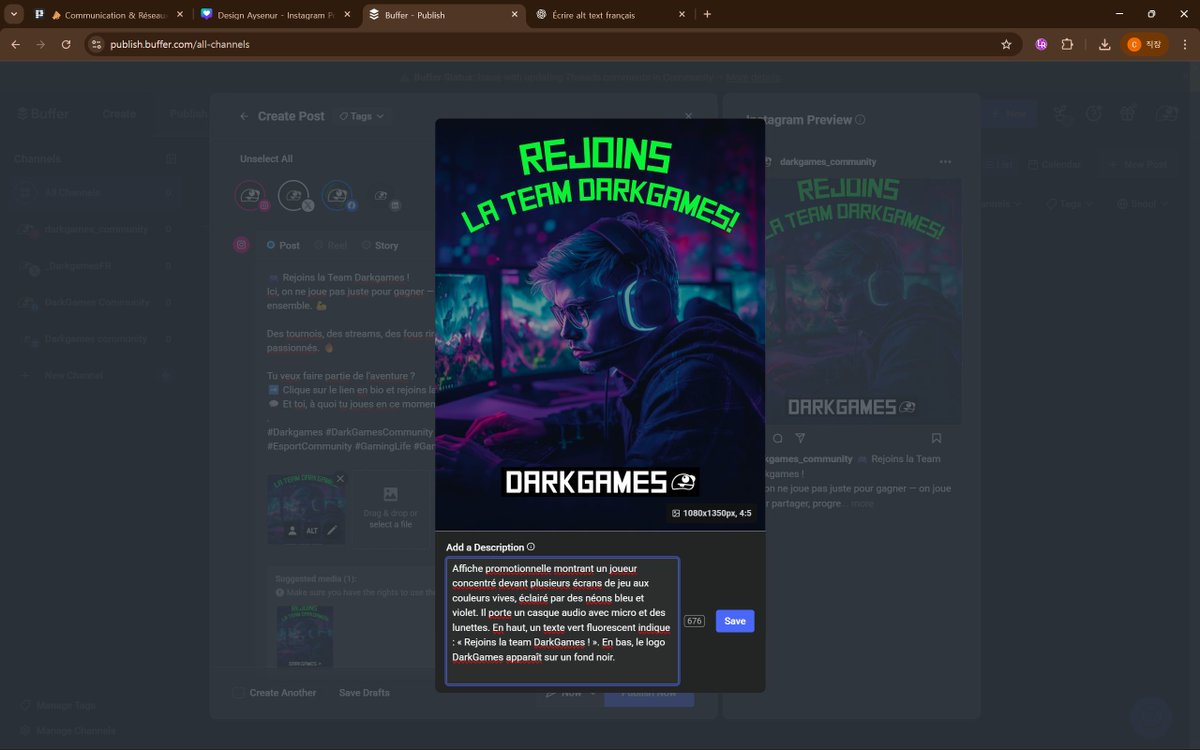Image resolution: width=1200 pixels, height=750 pixels.
Task: Select the Post radio option
Action: pyautogui.click(x=283, y=245)
